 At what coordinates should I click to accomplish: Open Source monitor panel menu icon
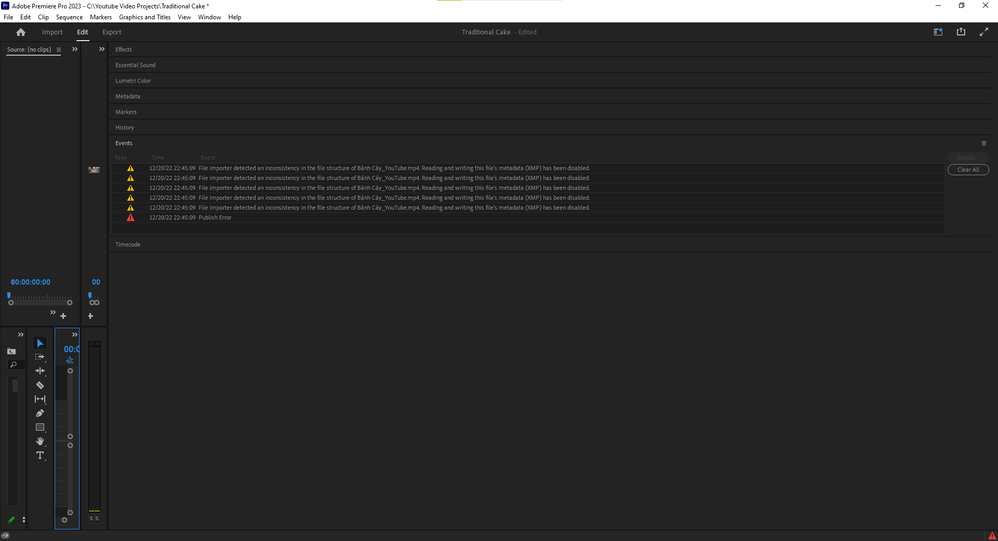[x=59, y=50]
